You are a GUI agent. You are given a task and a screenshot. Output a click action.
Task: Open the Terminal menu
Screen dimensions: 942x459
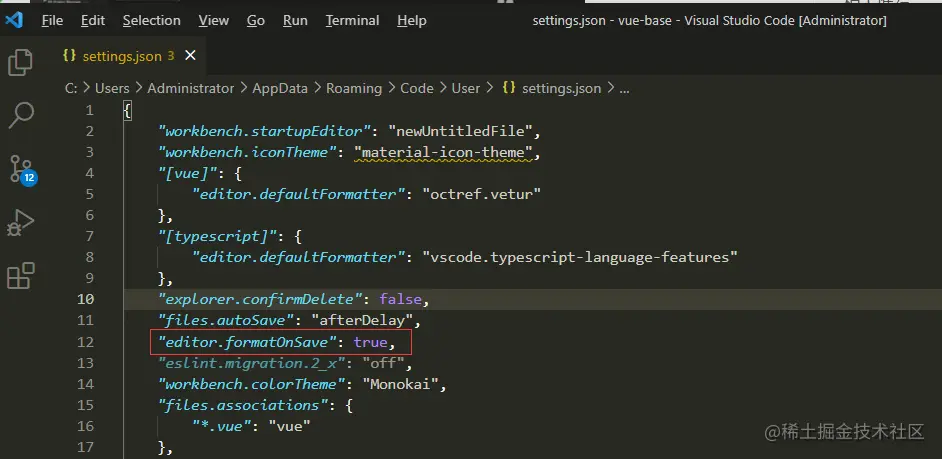pos(353,20)
